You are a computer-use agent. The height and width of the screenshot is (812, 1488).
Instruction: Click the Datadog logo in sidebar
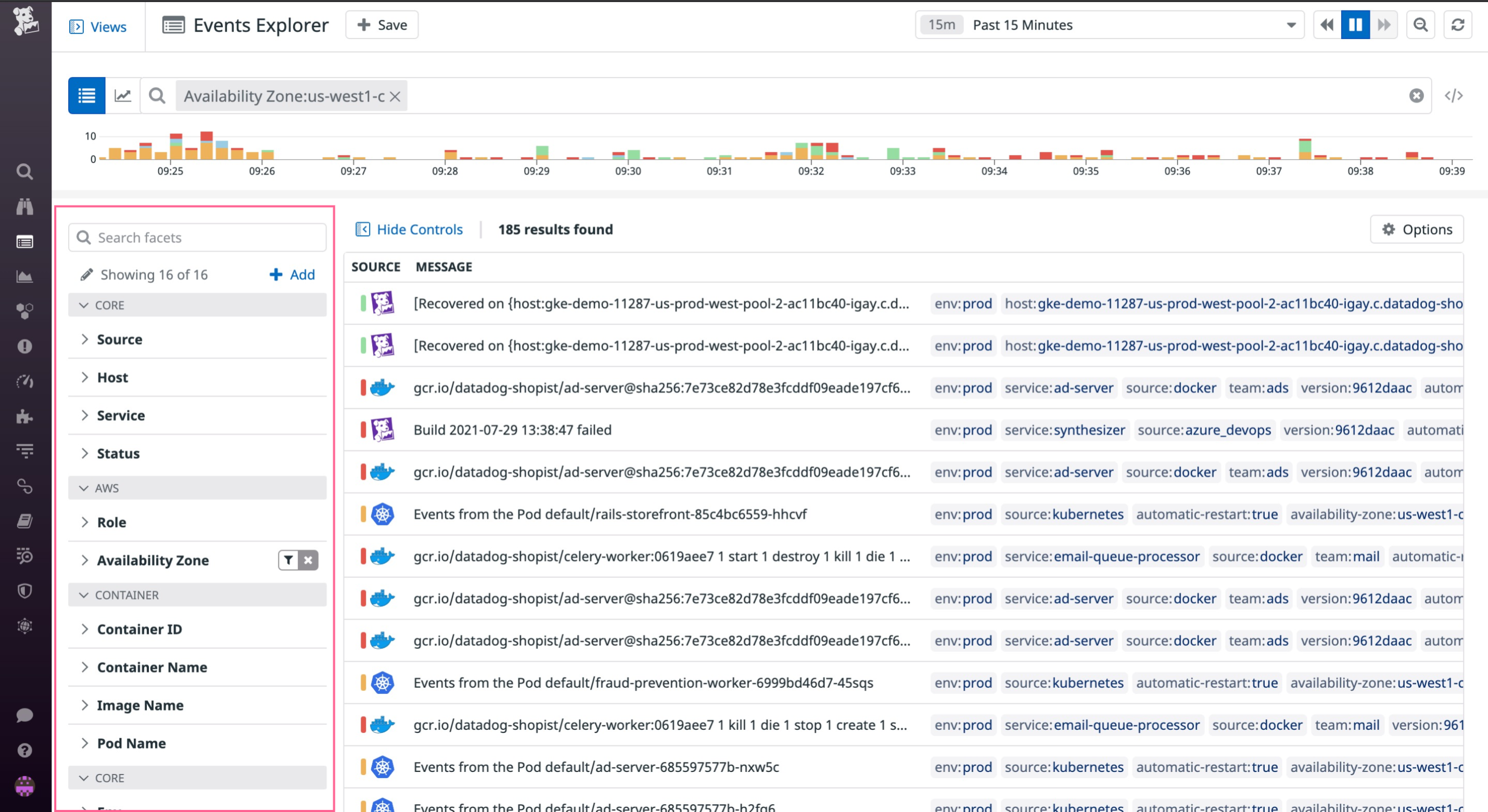click(x=26, y=22)
